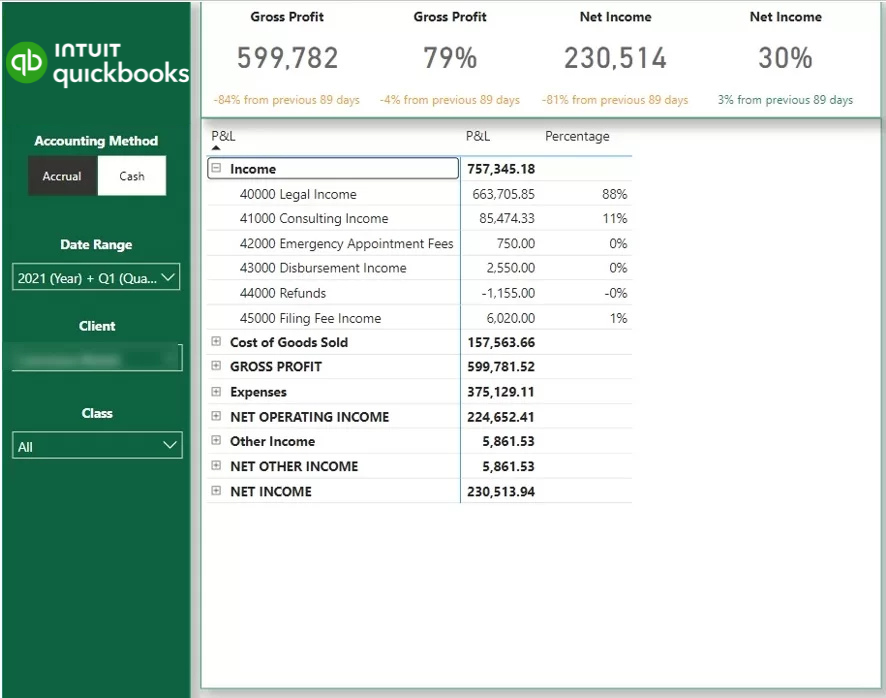Click the Percentage column header
Viewport: 886px width, 698px height.
point(577,136)
